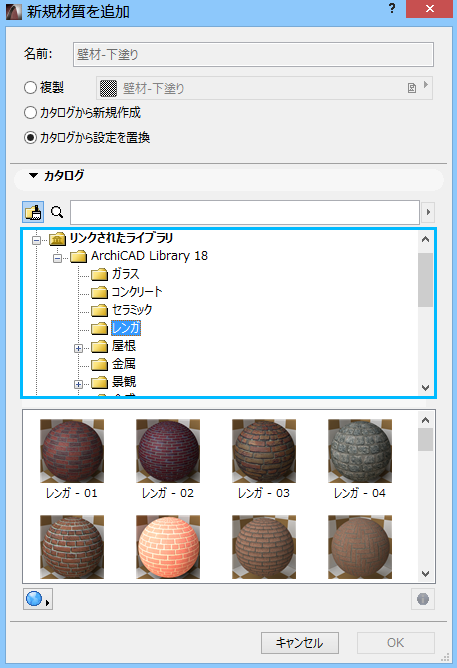Click the catalog search input field

[245, 212]
